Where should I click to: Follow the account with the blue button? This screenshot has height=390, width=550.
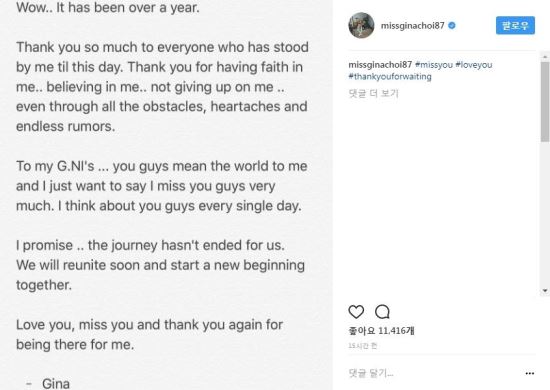(515, 25)
